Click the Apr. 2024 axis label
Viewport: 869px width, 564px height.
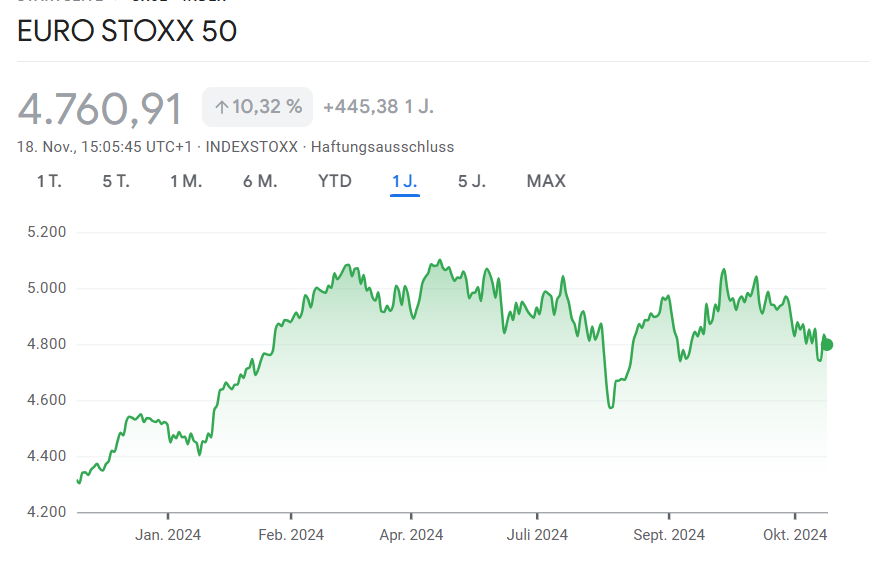click(x=411, y=535)
